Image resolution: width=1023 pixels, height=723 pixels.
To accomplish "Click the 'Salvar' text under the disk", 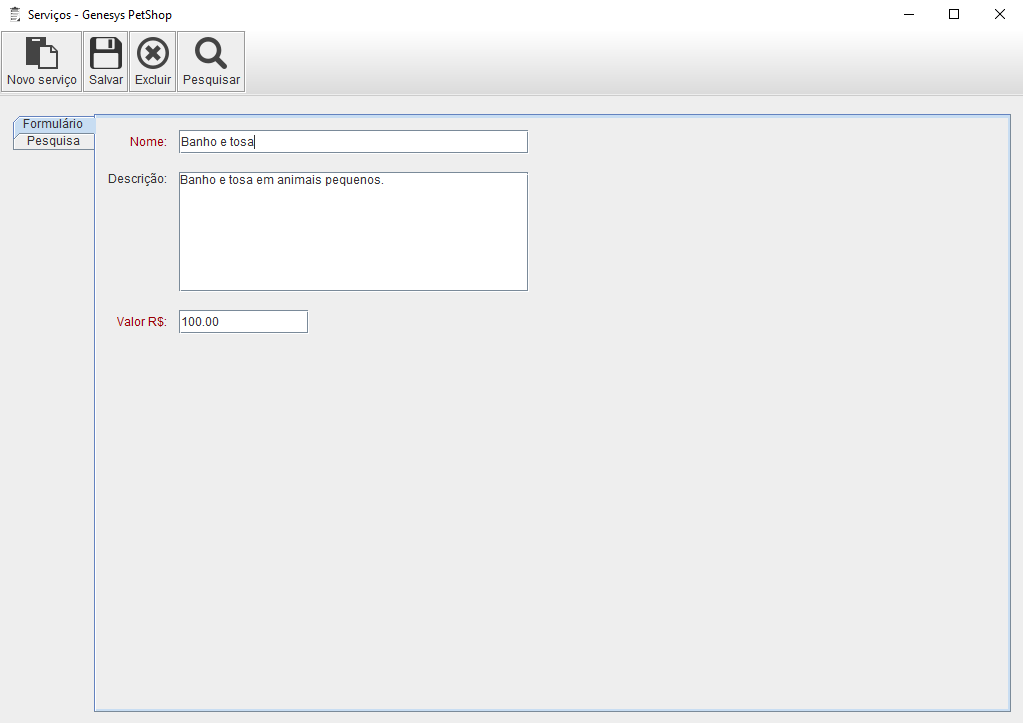I will (x=106, y=80).
